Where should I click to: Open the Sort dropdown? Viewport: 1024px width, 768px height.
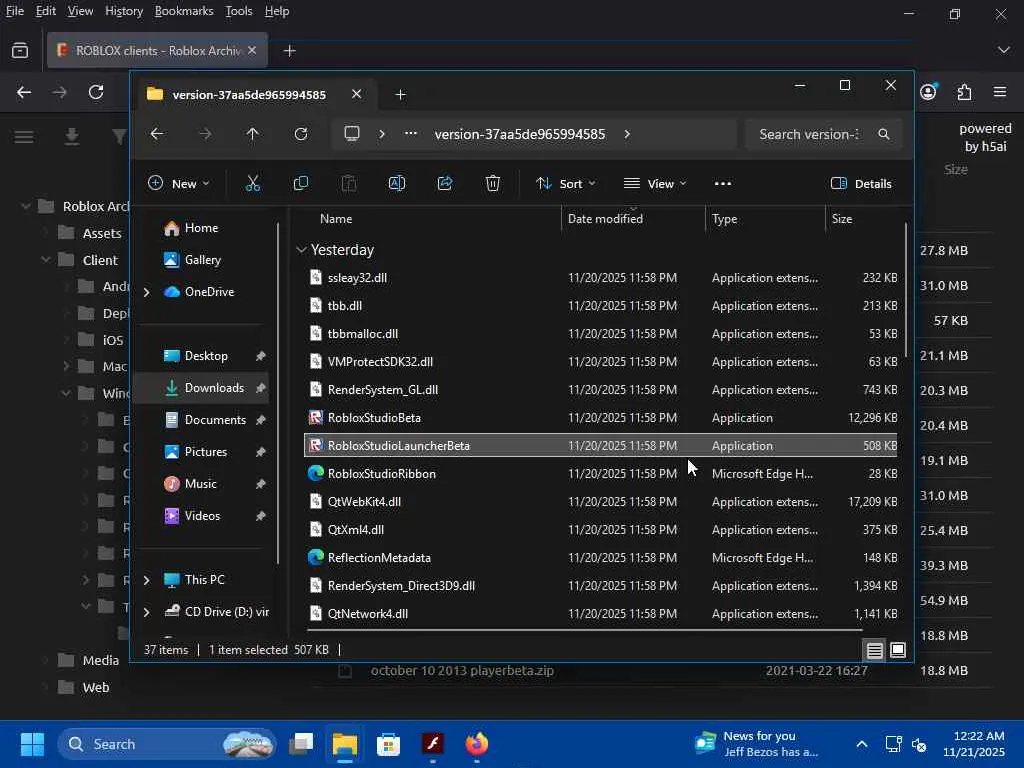pos(565,184)
